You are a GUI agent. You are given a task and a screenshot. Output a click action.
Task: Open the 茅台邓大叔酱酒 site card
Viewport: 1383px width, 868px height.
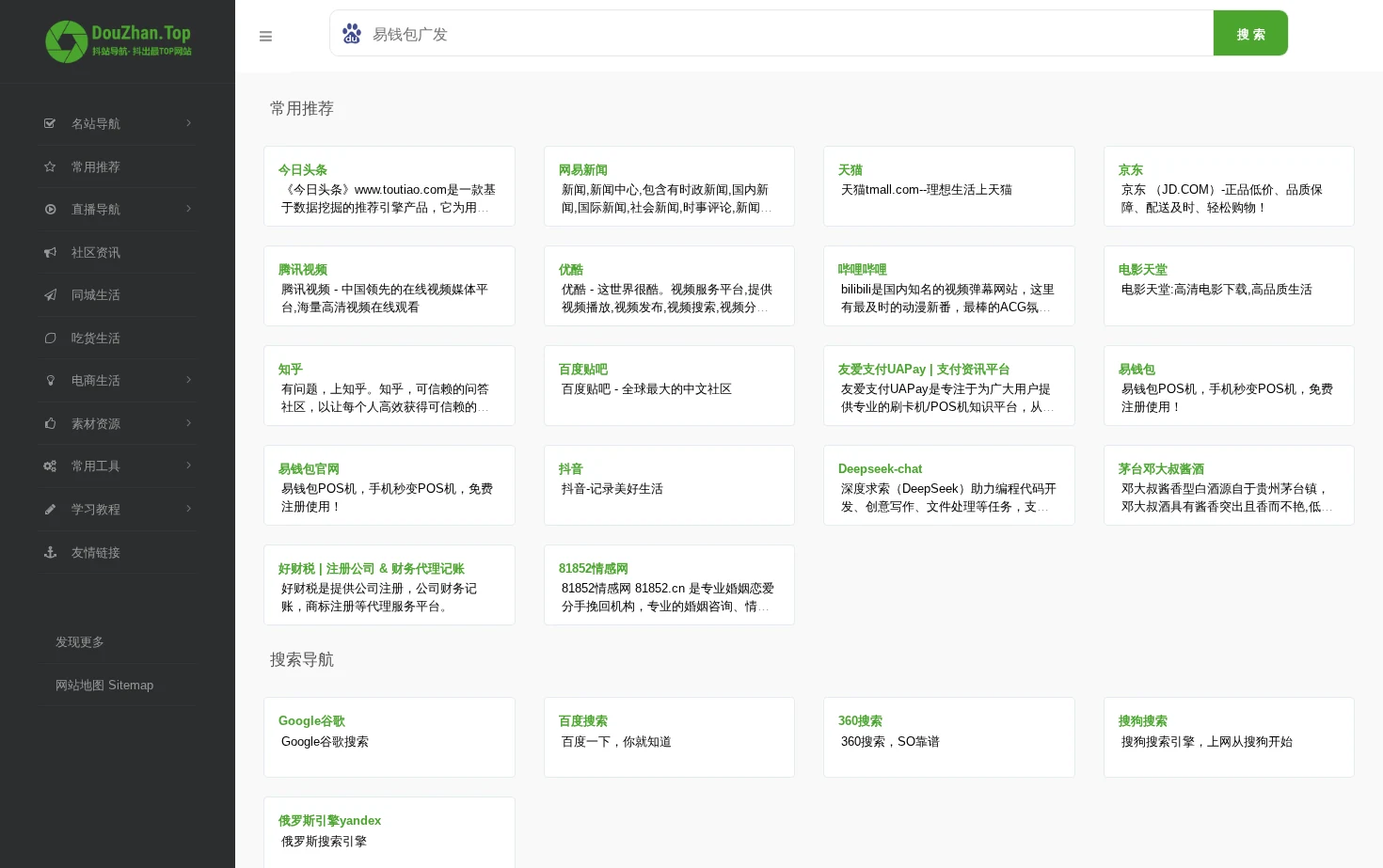point(1229,485)
